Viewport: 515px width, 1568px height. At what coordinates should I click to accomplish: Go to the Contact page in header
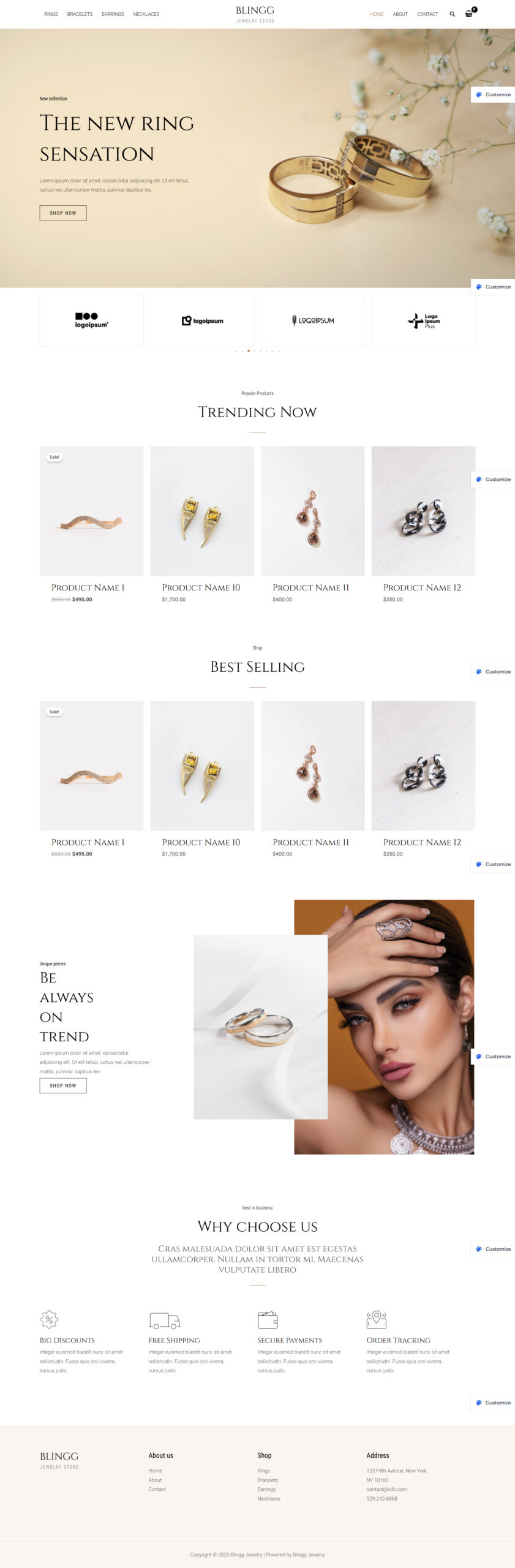click(427, 14)
